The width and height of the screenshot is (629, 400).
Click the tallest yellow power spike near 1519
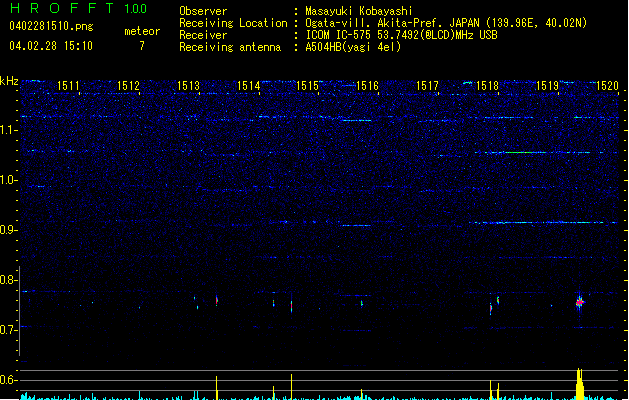pos(579,384)
